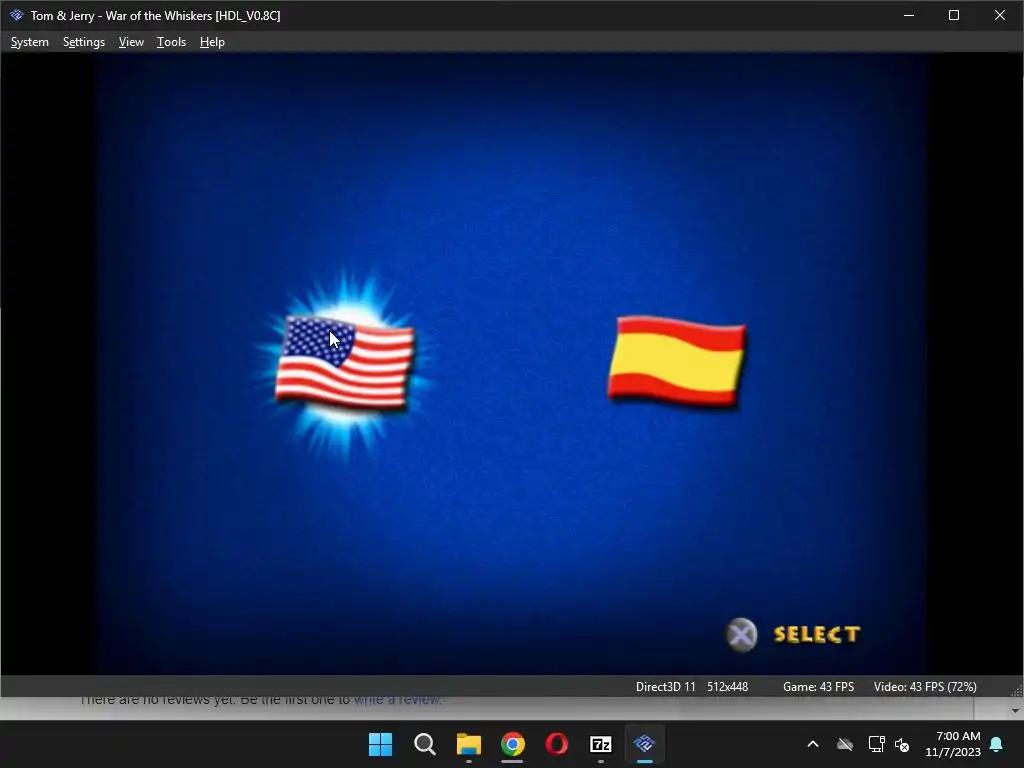Click the browser scrollbar down arrow behind the emulator

pyautogui.click(x=1015, y=711)
